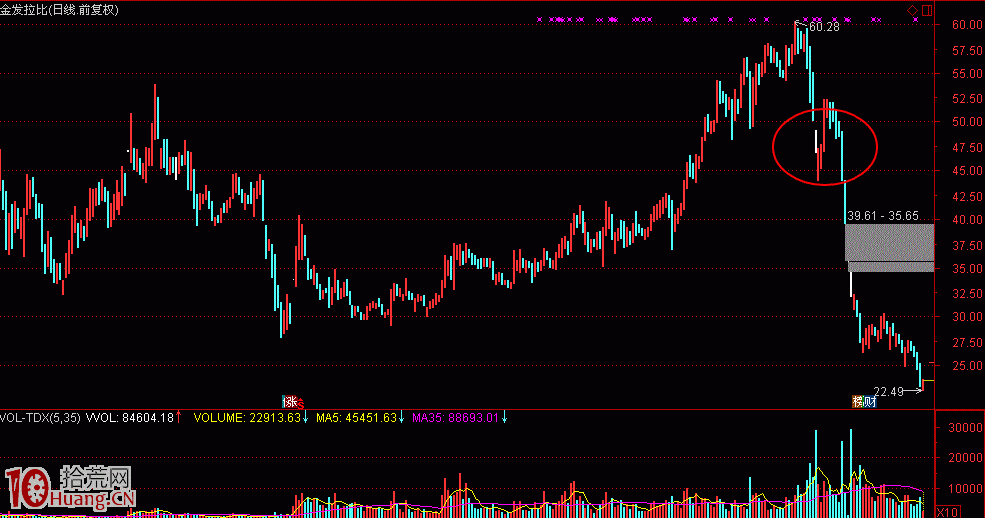Click the red diamond icon at chart top-right
The width and height of the screenshot is (985, 518).
(x=912, y=10)
